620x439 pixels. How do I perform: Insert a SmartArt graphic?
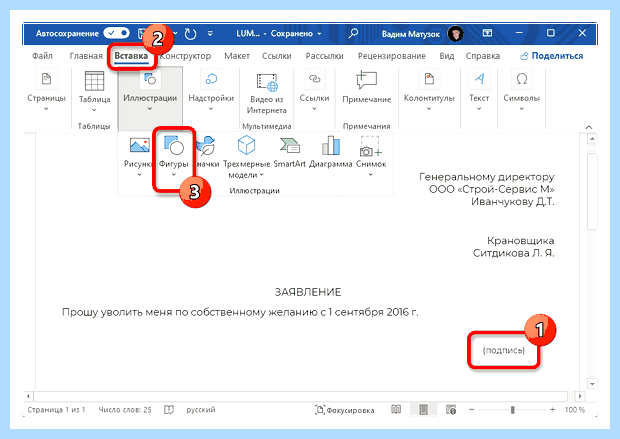[289, 152]
